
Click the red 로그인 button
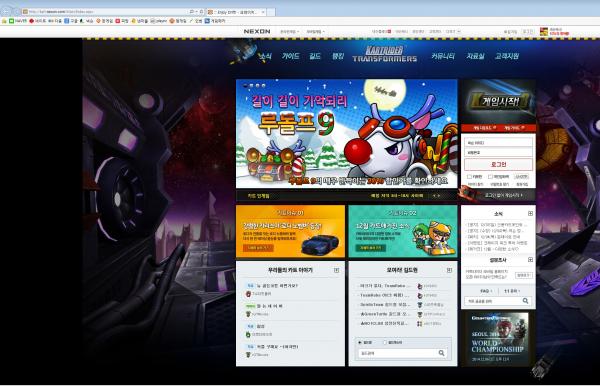[498, 164]
